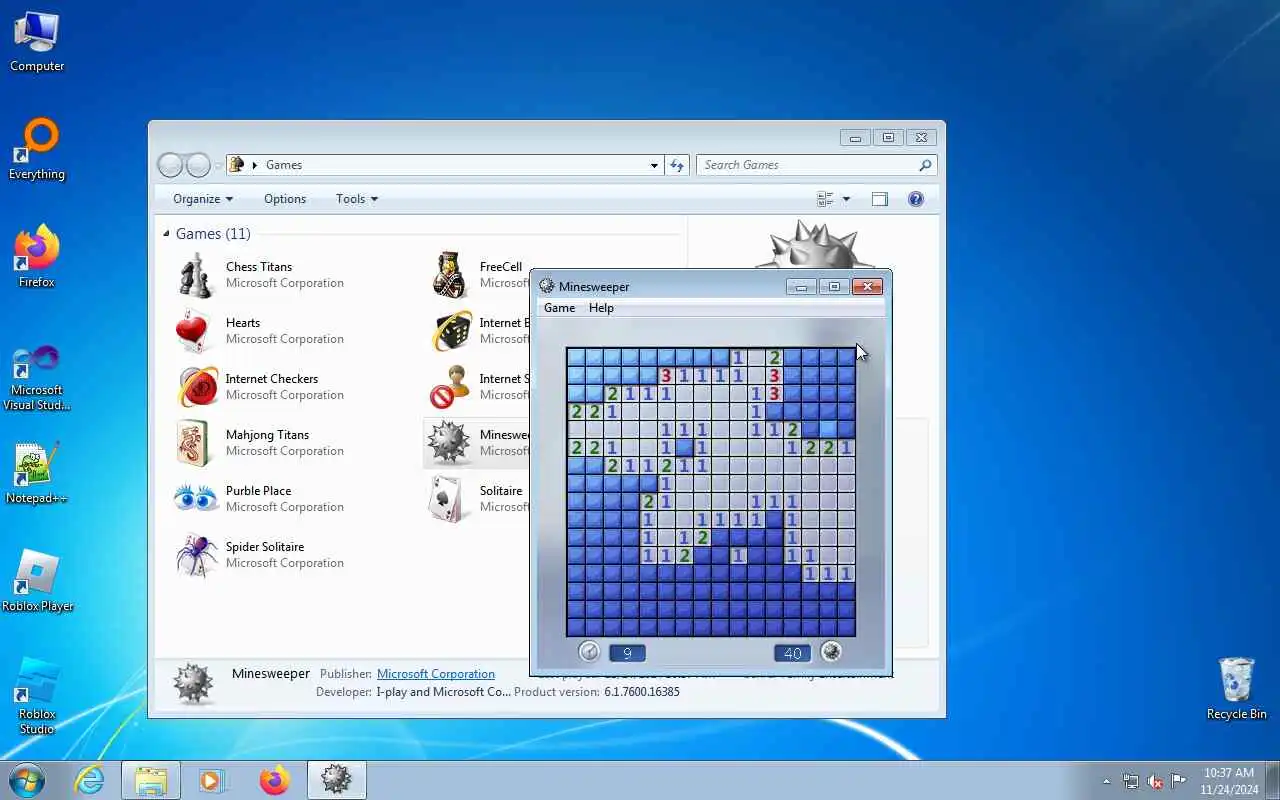
Task: Launch Internet Explorer from taskbar
Action: coord(90,780)
